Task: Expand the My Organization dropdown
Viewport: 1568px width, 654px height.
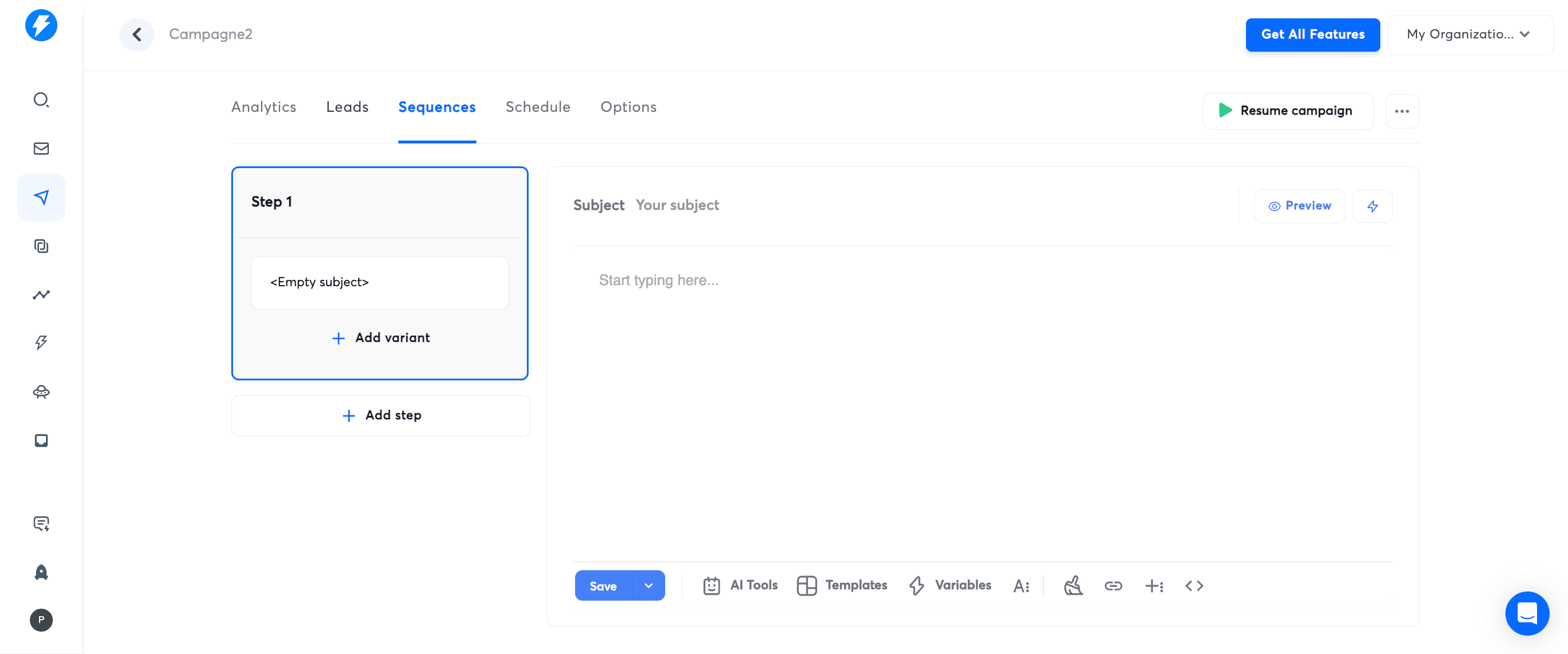Action: click(x=1470, y=34)
